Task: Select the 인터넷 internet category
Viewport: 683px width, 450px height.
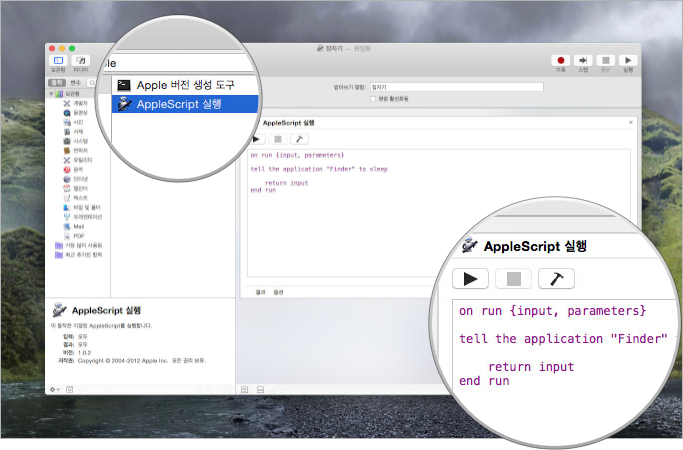Action: pos(75,179)
